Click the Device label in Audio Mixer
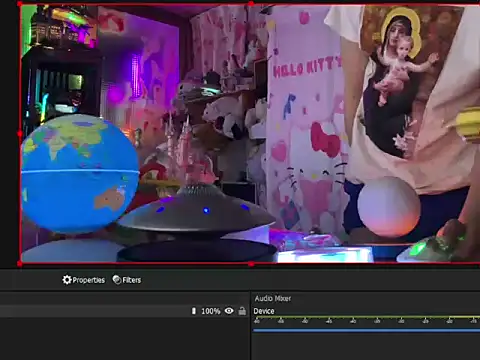The image size is (480, 360). 264,311
